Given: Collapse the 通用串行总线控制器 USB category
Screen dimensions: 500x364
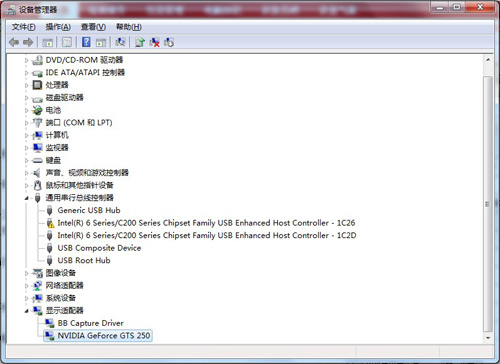Looking at the screenshot, I should coord(26,198).
